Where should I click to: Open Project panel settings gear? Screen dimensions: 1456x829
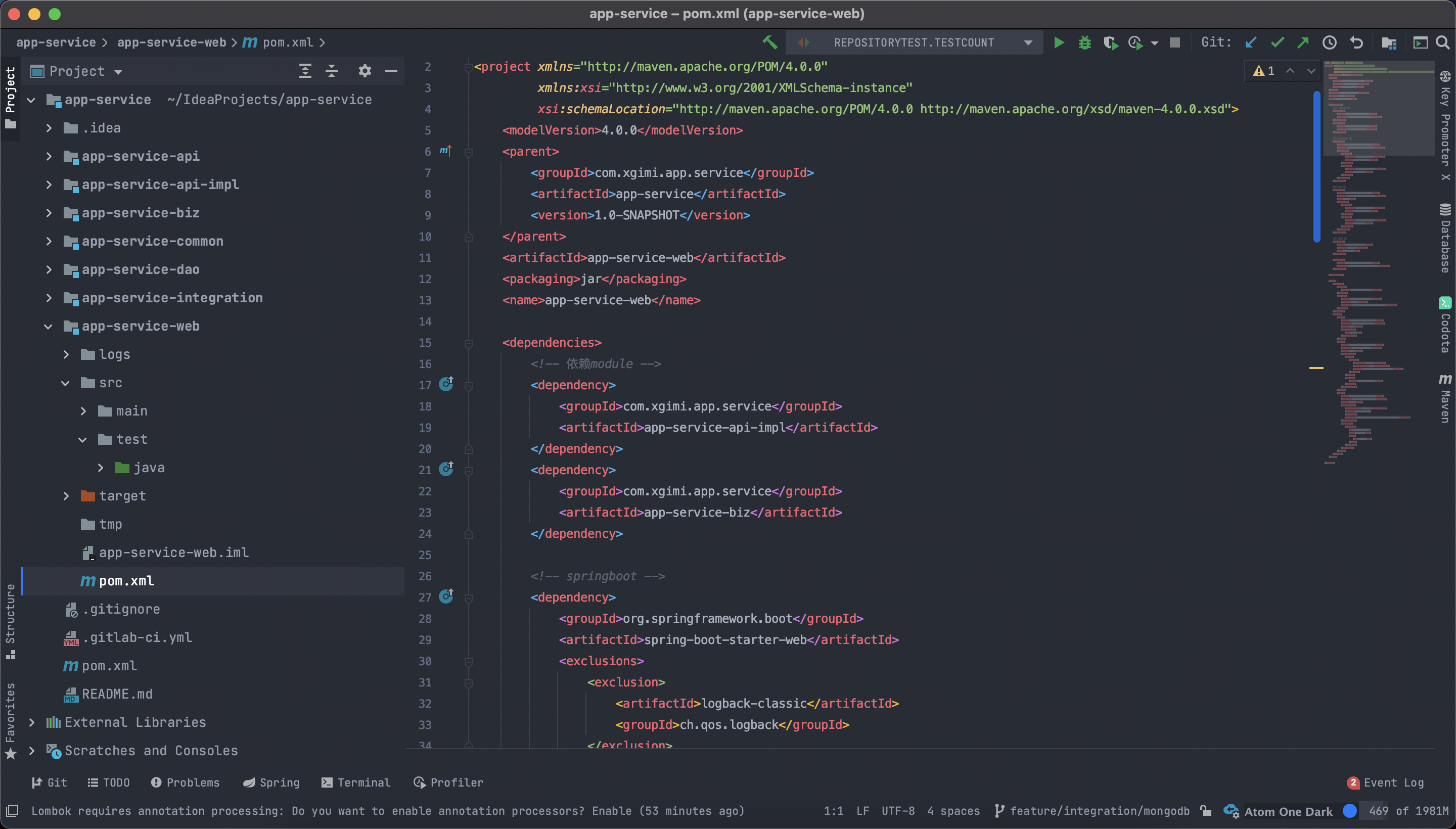(365, 71)
